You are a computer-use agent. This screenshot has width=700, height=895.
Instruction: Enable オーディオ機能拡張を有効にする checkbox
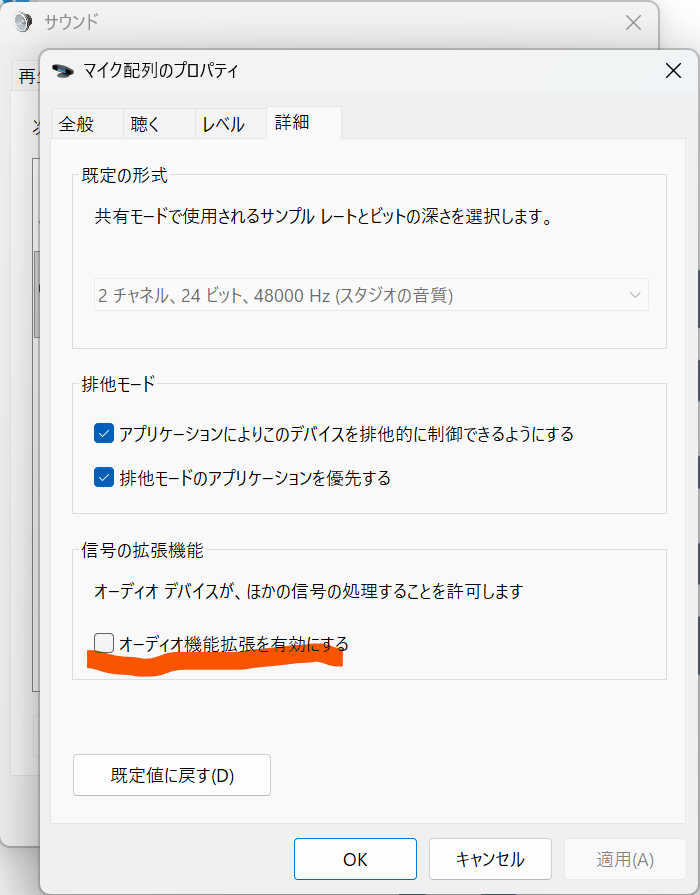coord(104,643)
